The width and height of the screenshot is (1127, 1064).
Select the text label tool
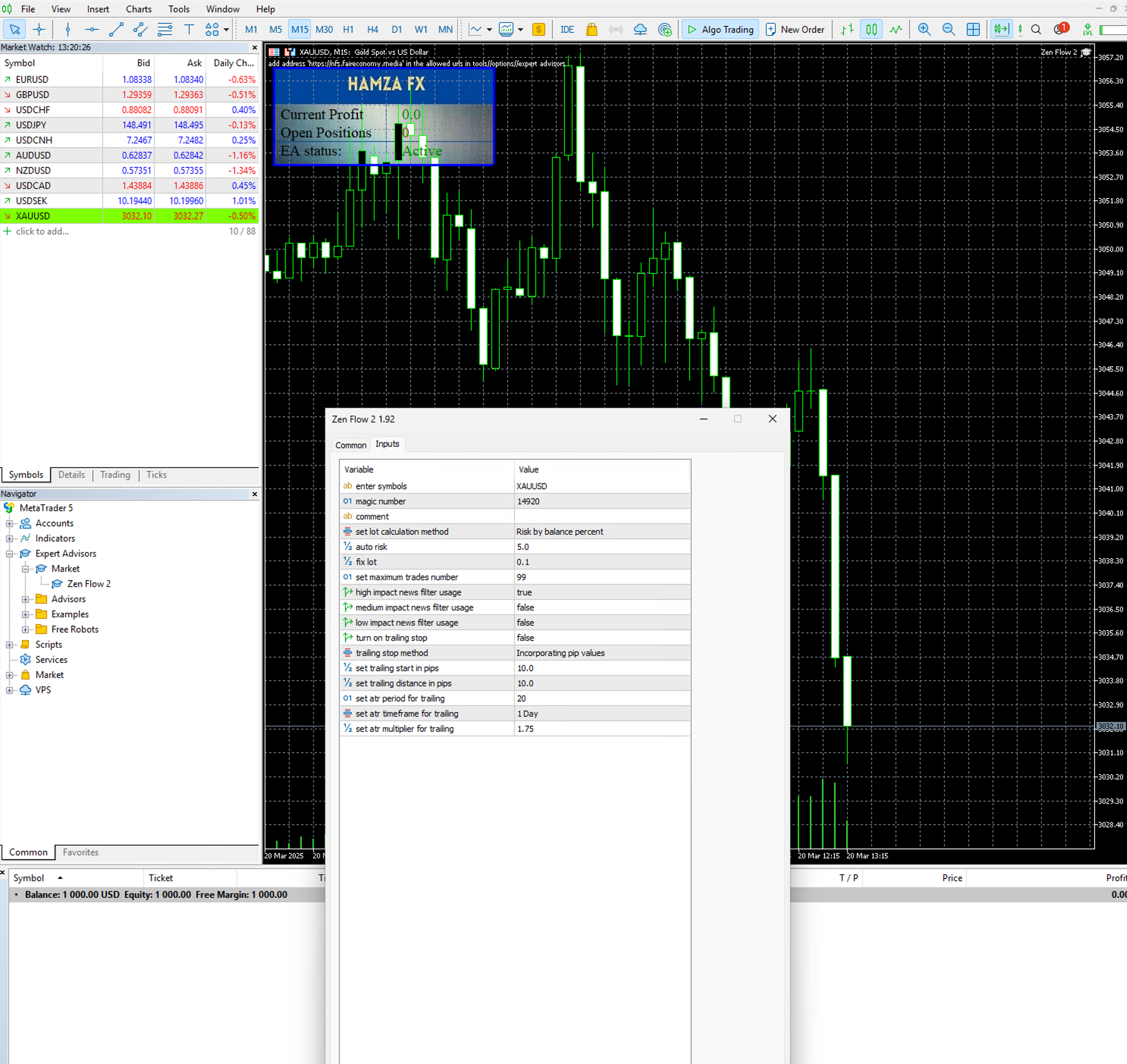tap(189, 30)
